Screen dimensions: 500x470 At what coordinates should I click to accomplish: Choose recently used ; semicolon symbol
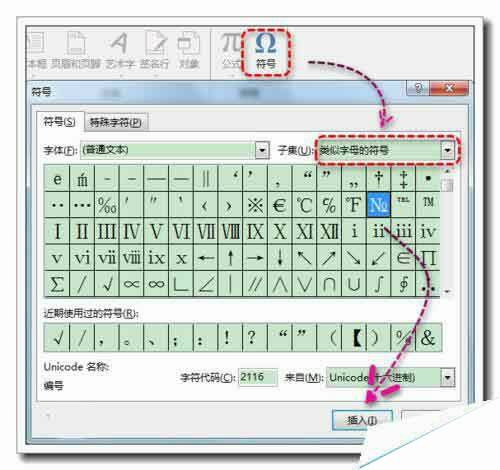pyautogui.click(x=181, y=337)
